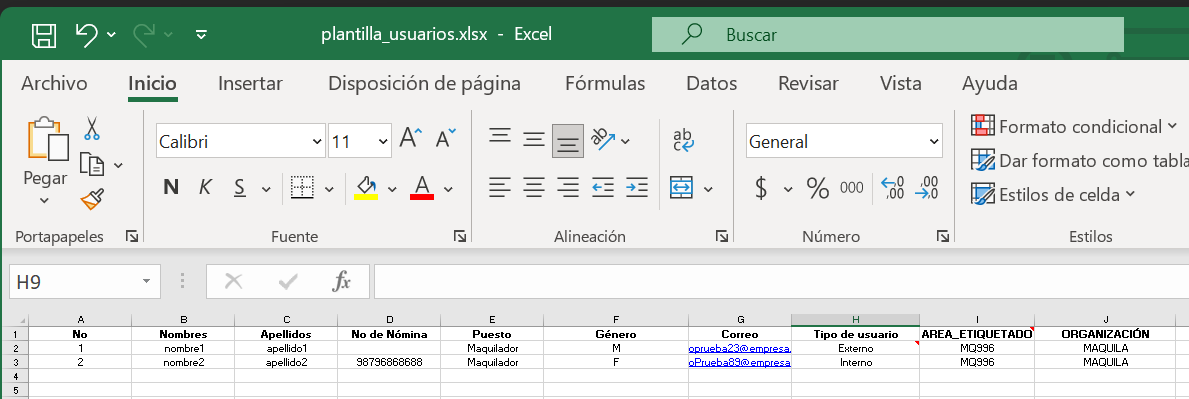Insert function with the fx icon
Screen dimensions: 1189x399
[x=342, y=282]
